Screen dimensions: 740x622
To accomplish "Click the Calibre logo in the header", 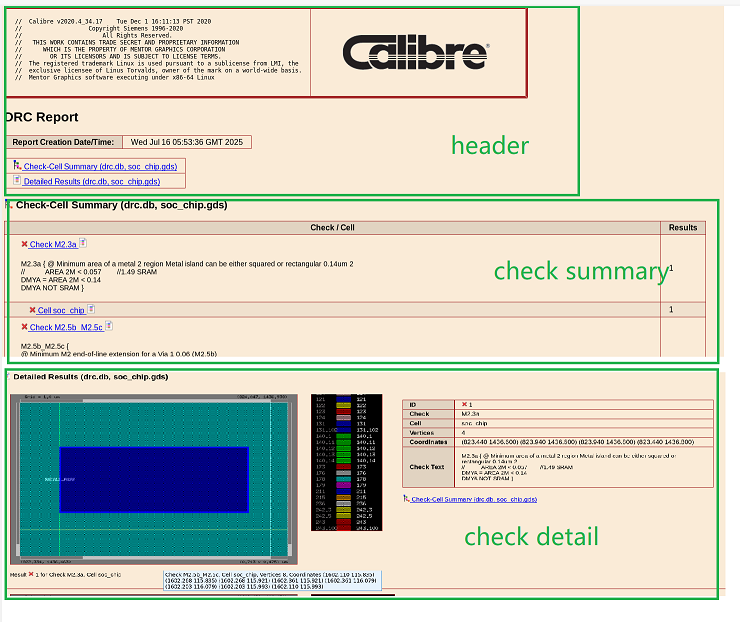I will [x=415, y=53].
